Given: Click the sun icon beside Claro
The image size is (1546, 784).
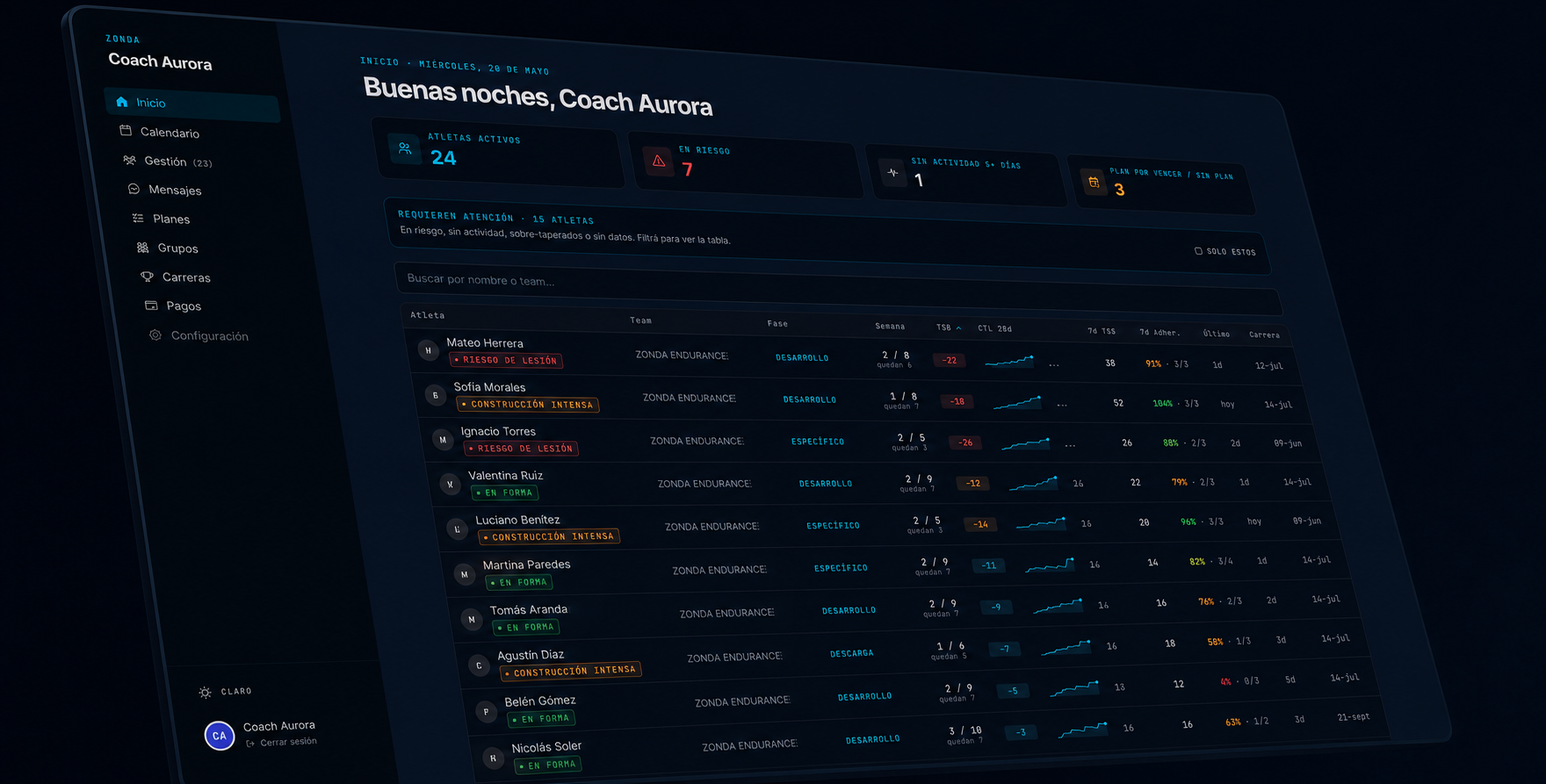Looking at the screenshot, I should click(205, 692).
